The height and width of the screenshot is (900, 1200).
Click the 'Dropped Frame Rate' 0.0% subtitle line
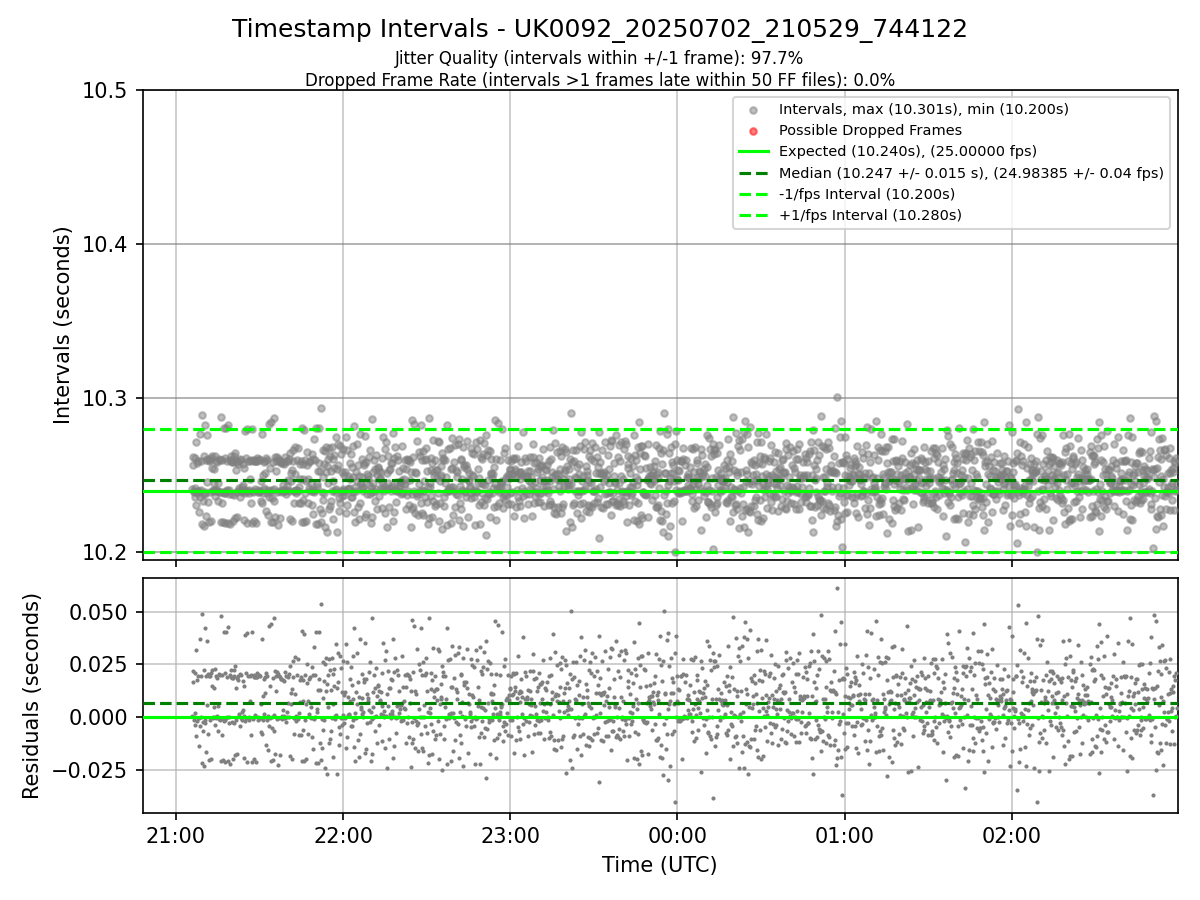click(600, 80)
